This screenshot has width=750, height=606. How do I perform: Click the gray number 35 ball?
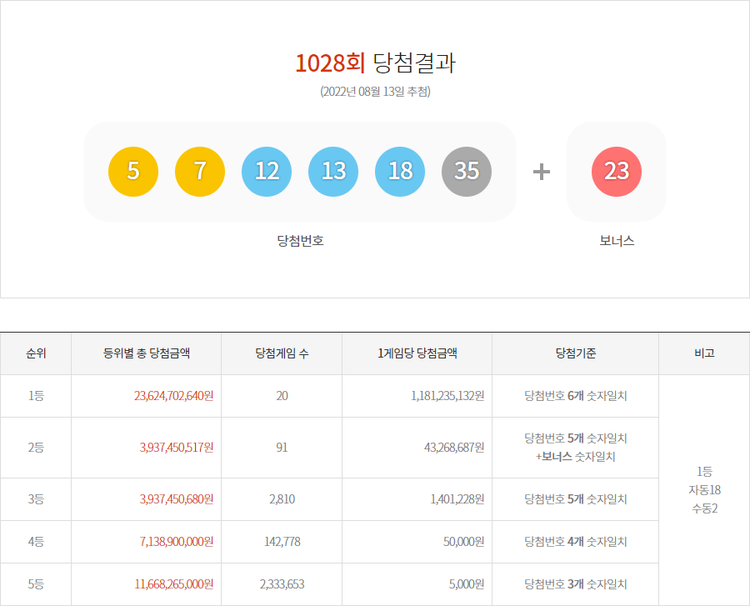[x=467, y=171]
